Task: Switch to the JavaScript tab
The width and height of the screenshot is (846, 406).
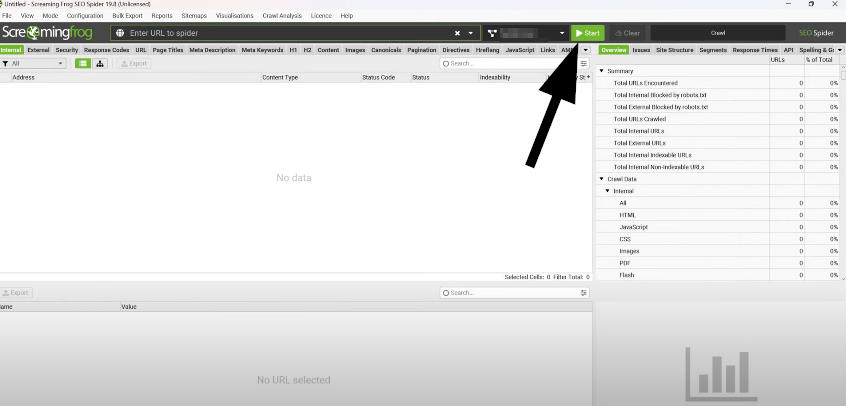Action: [520, 50]
